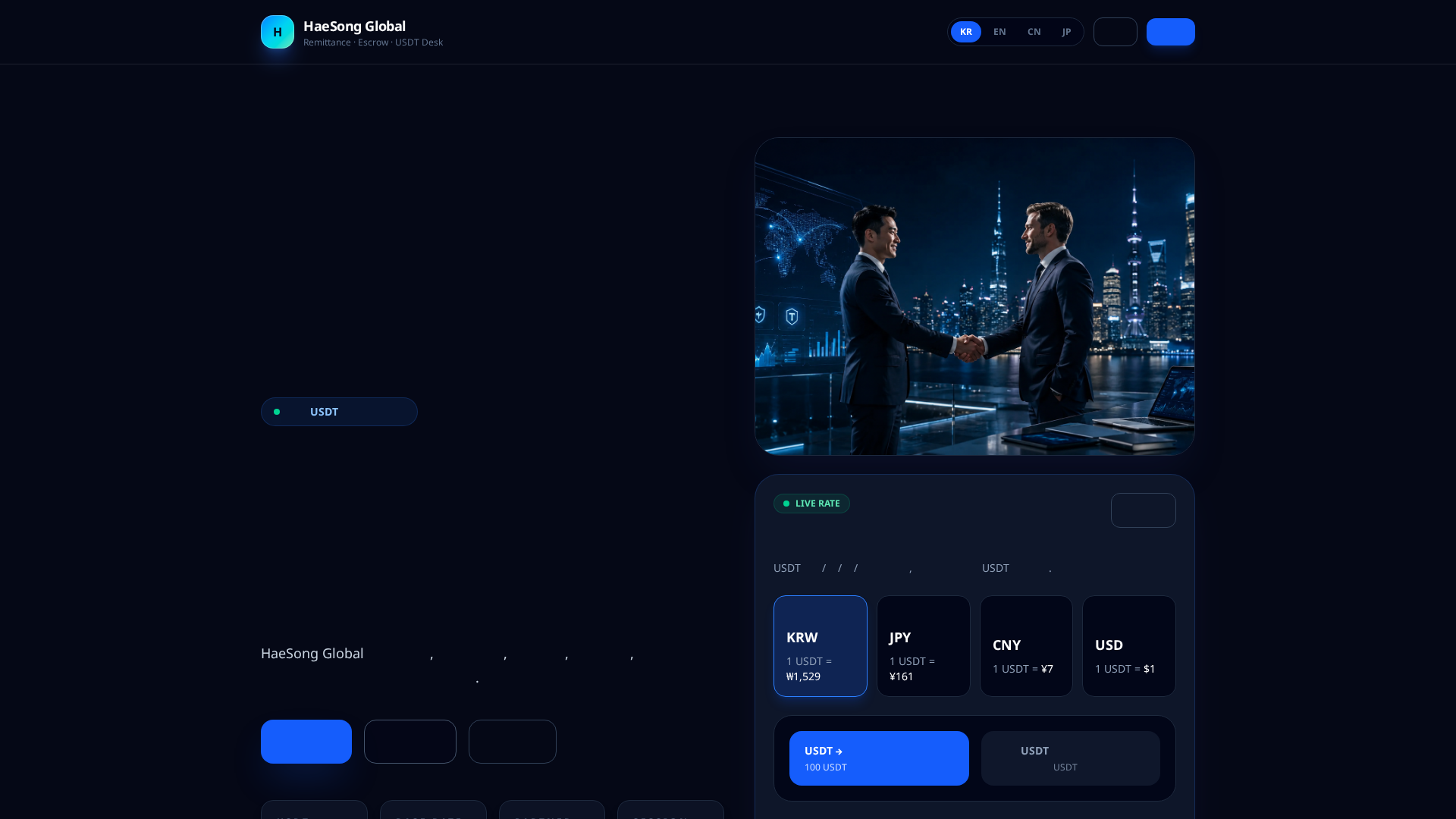The height and width of the screenshot is (819, 1456).
Task: Click the '¥161' JPY rate value
Action: [x=901, y=676]
